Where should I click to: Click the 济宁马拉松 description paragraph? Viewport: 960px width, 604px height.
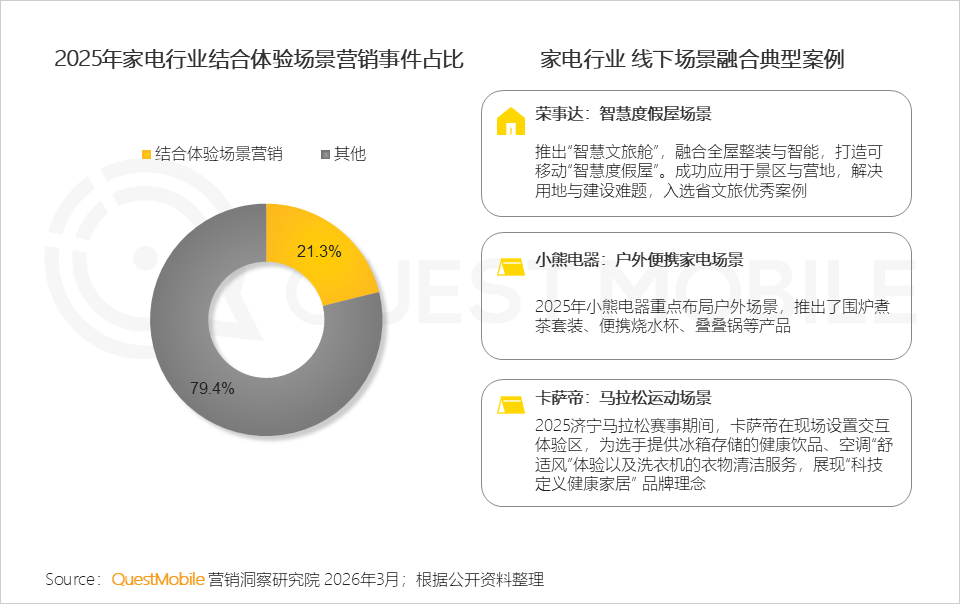click(x=709, y=454)
